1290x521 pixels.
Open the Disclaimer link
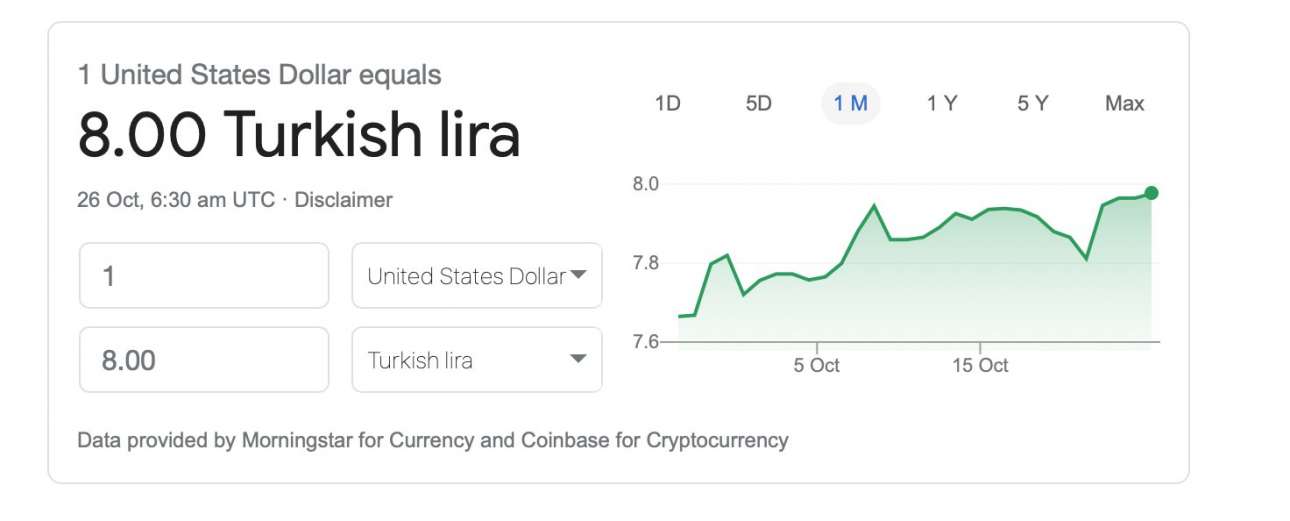coord(343,200)
